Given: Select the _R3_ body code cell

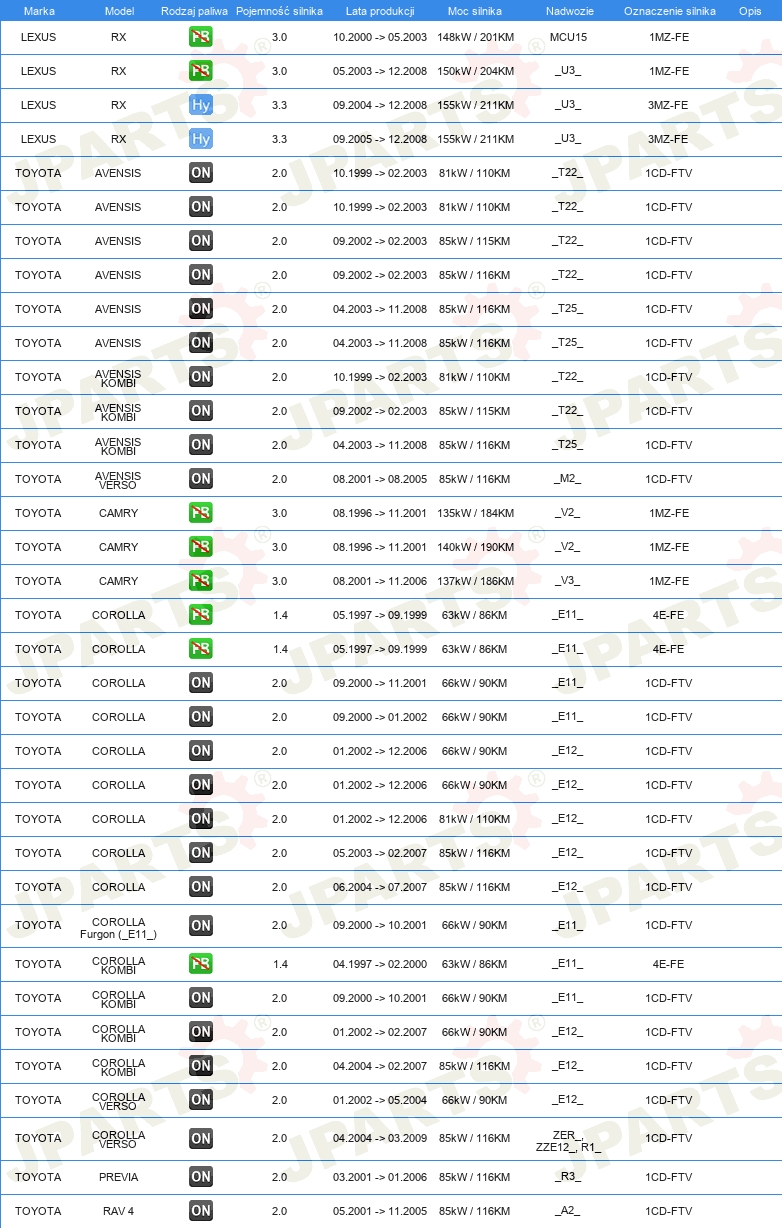Looking at the screenshot, I should click(x=568, y=1177).
